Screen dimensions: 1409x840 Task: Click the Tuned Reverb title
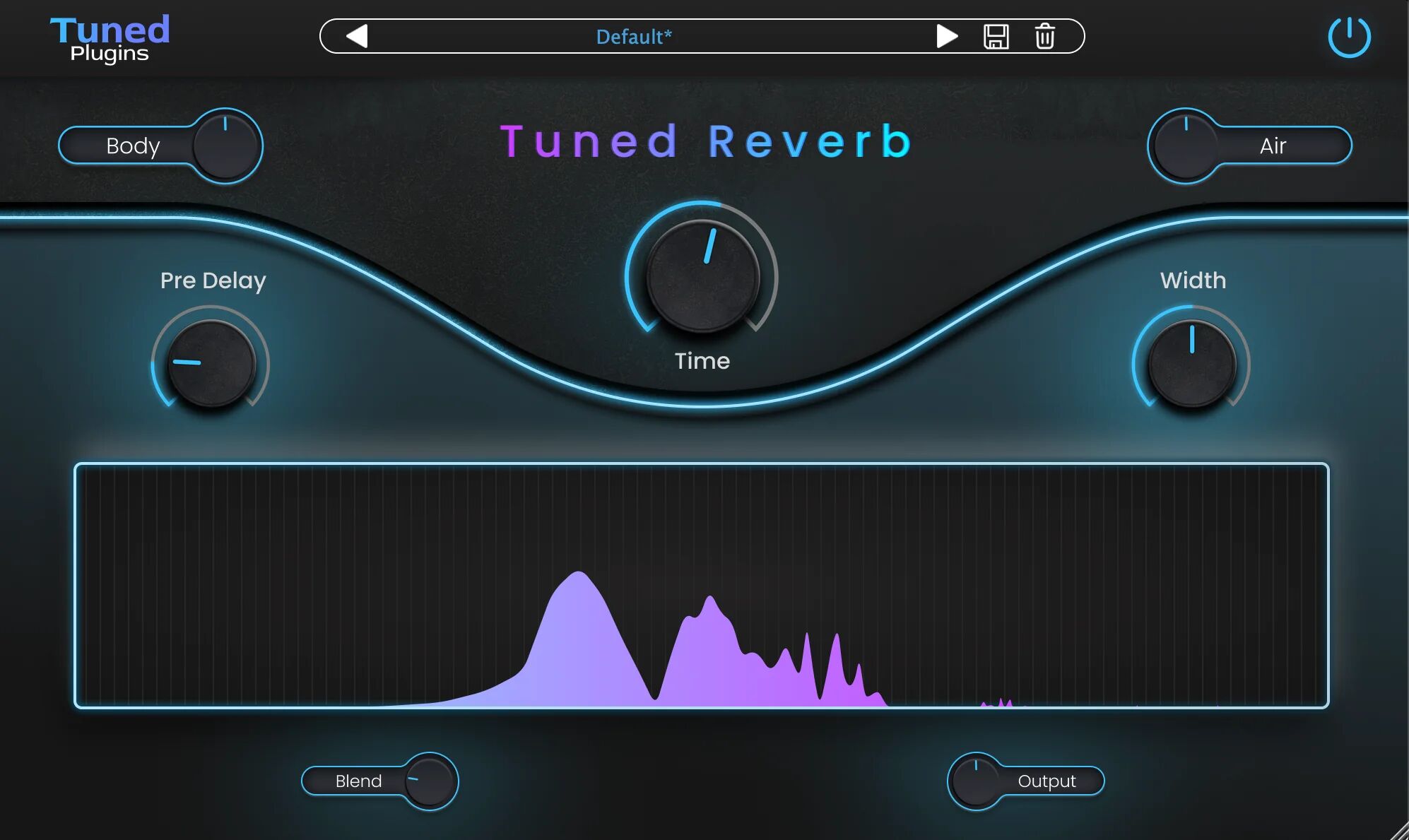point(704,140)
